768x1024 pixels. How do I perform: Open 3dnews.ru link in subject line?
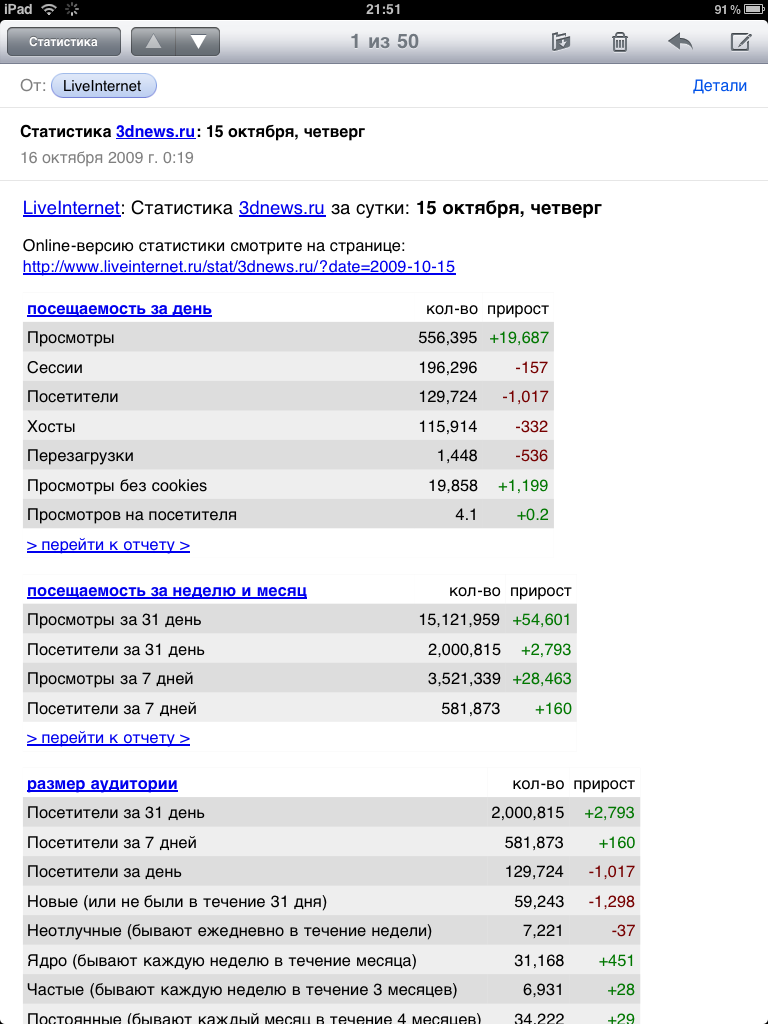tap(156, 131)
